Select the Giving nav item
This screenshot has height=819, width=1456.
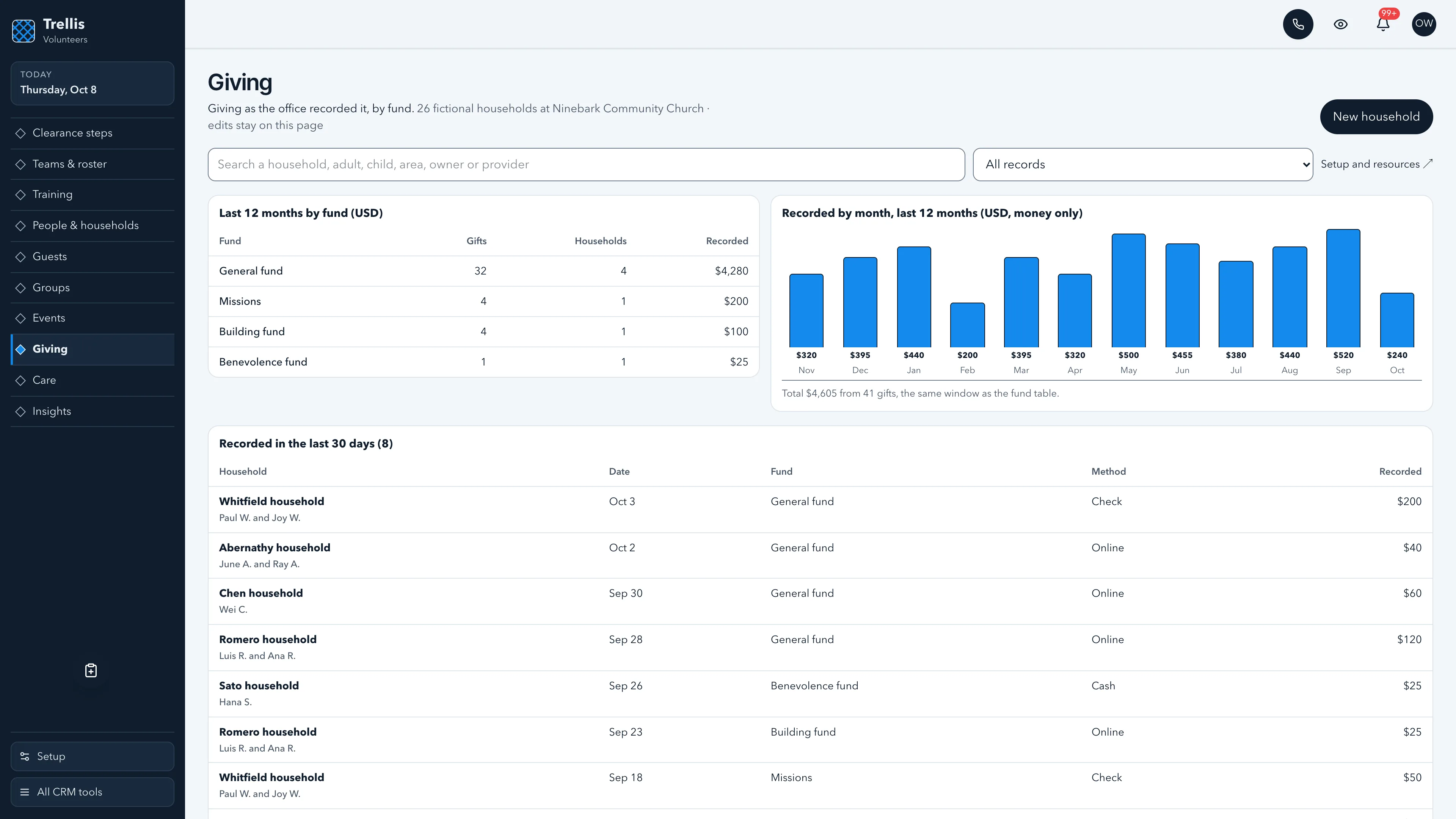click(92, 349)
